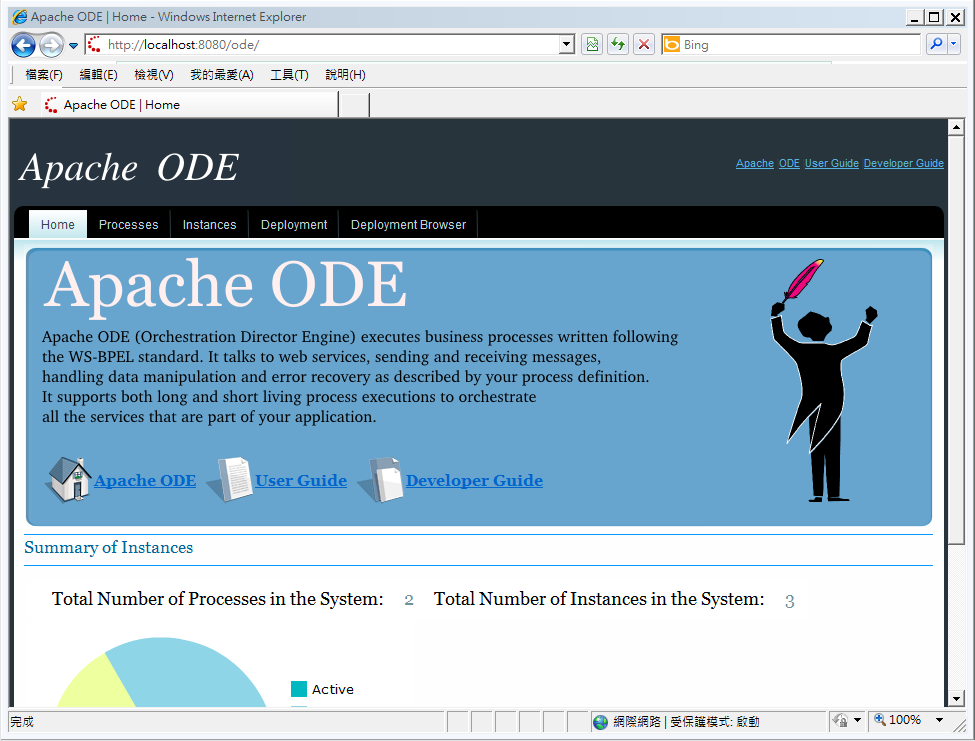Viewport: 975px width, 741px height.
Task: Open the 我的最愛(A) menu
Action: point(221,75)
